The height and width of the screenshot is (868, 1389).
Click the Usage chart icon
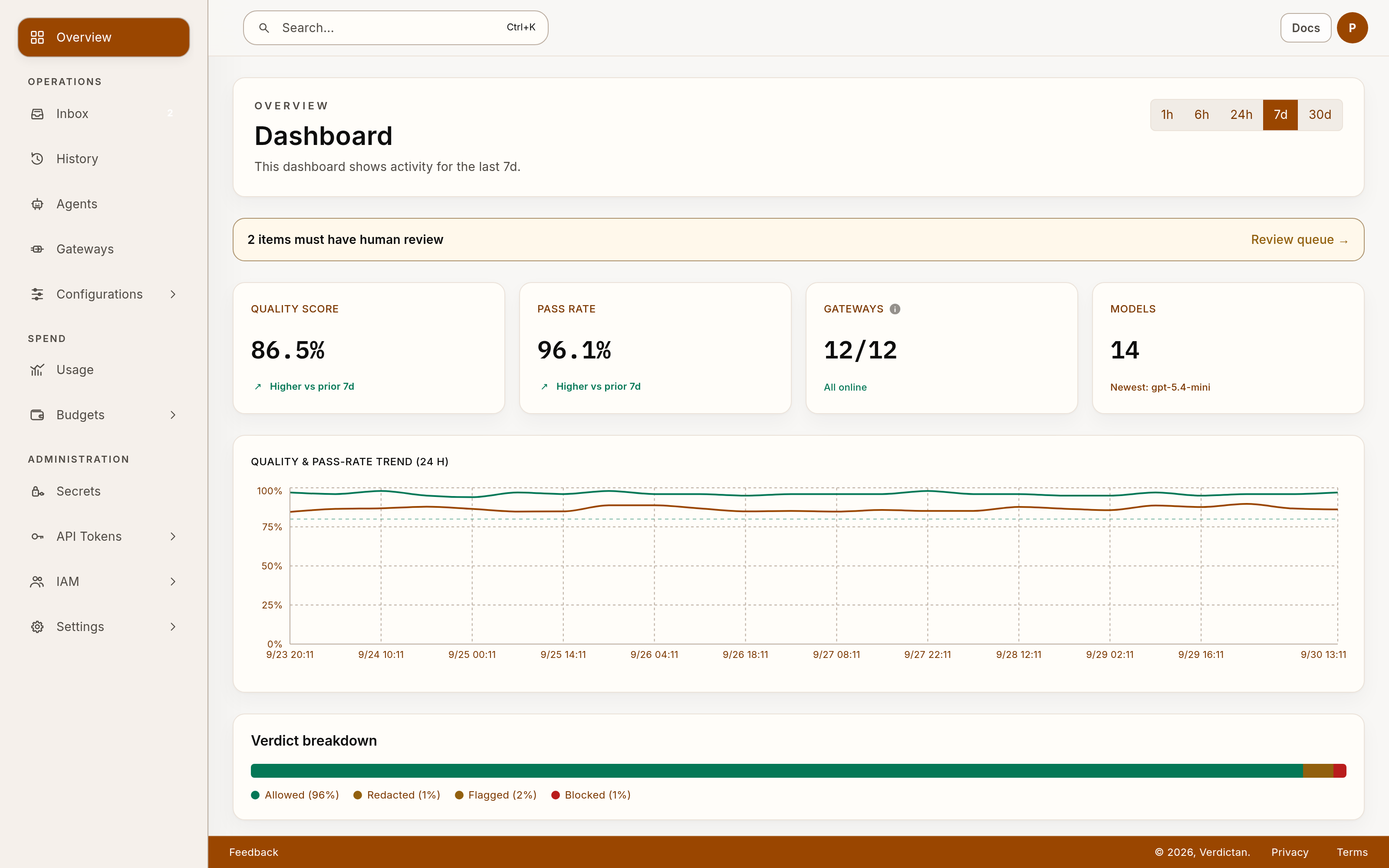[x=37, y=370]
